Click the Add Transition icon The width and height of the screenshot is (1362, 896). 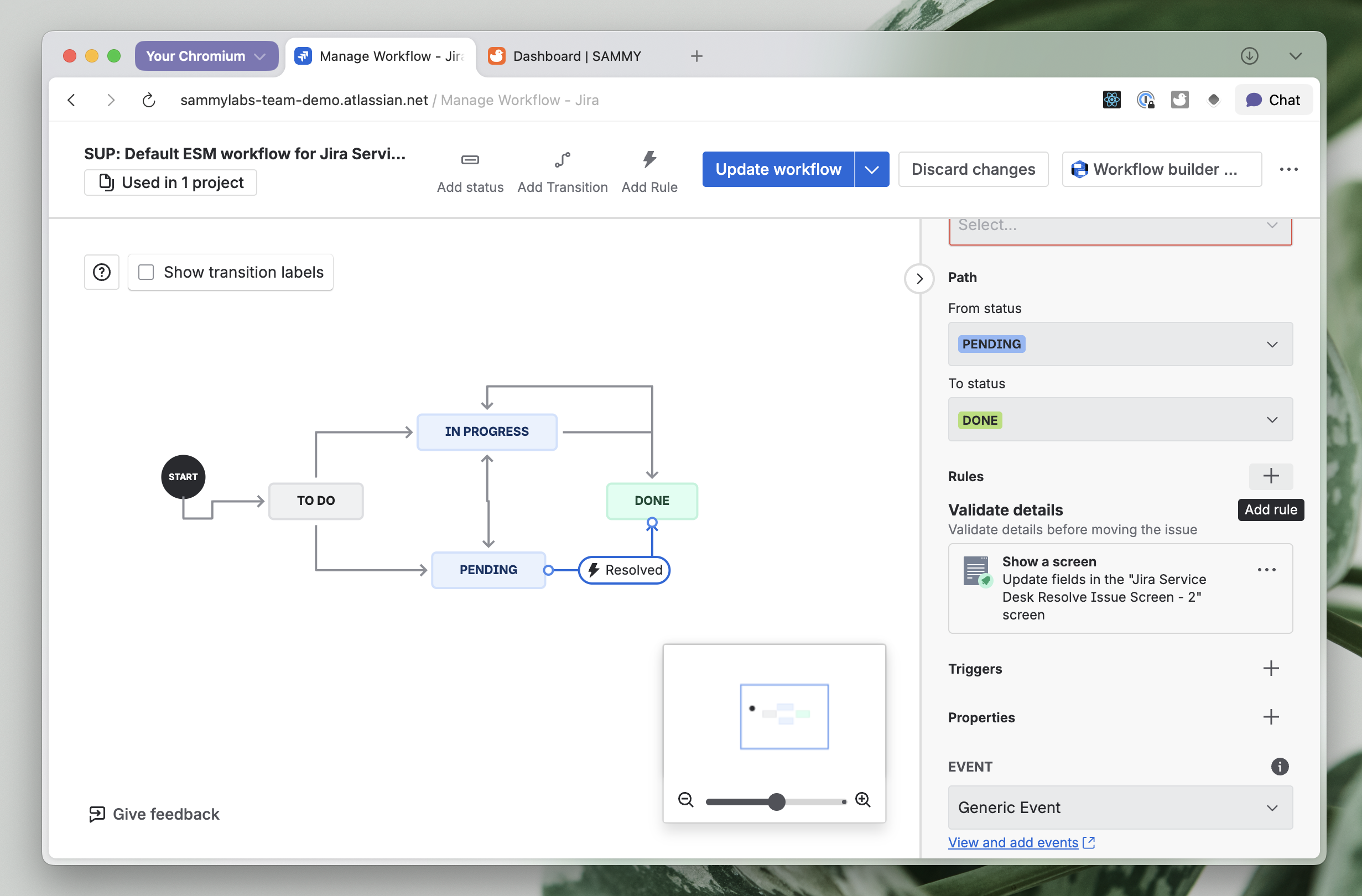562,160
